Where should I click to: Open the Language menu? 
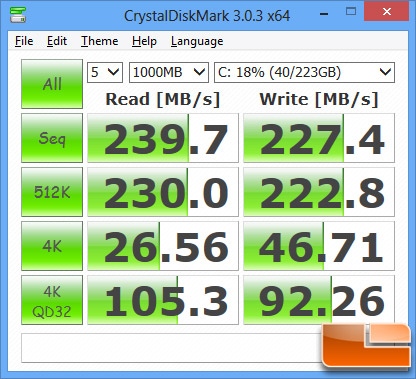tap(197, 41)
